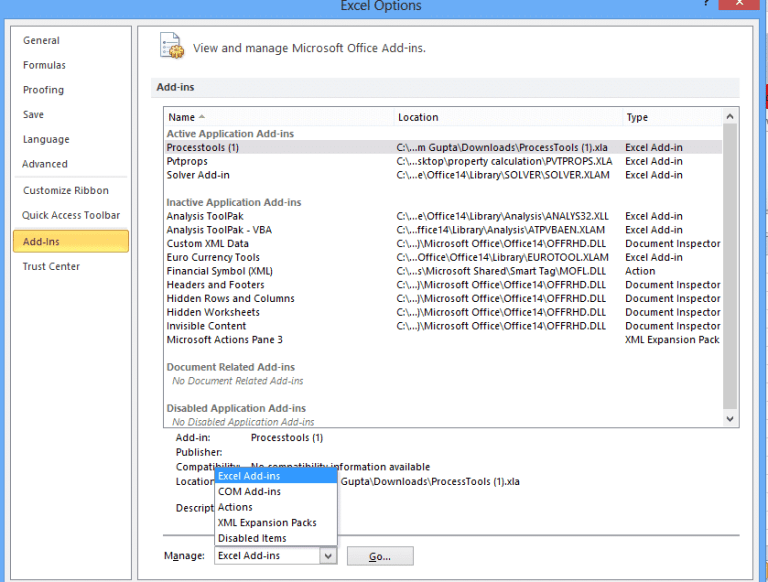Select the Headers and Footers row
Screen dimensions: 768x582
(x=443, y=285)
